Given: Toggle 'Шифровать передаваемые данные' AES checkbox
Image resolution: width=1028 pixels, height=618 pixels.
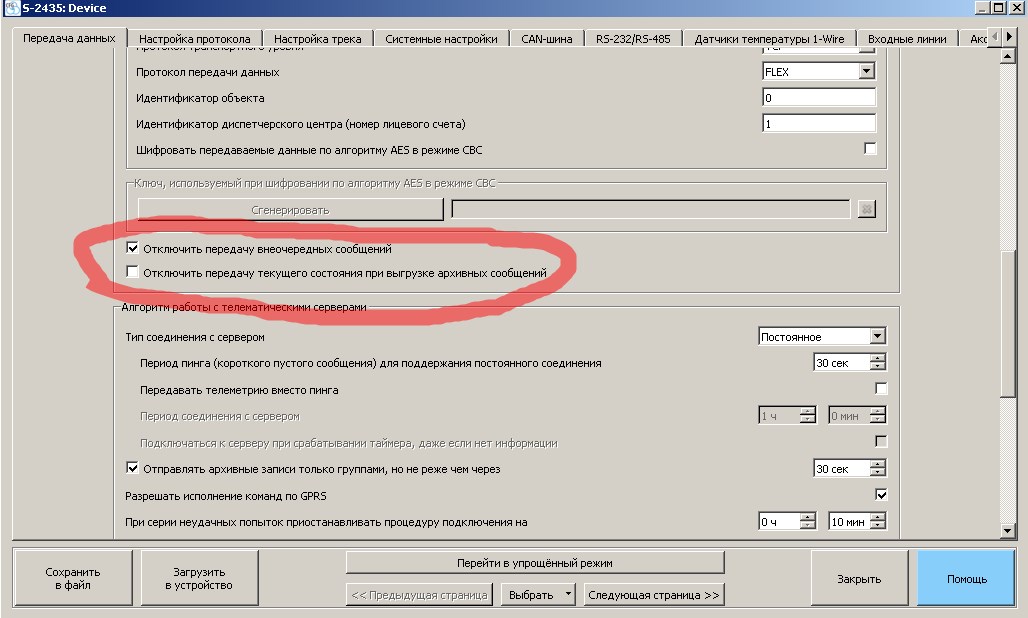Looking at the screenshot, I should (870, 149).
